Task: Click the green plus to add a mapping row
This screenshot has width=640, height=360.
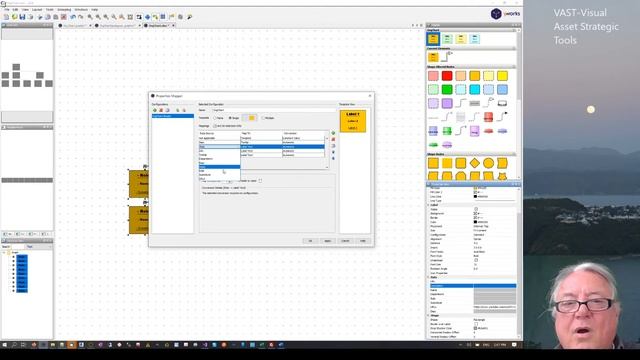Action: (x=333, y=133)
